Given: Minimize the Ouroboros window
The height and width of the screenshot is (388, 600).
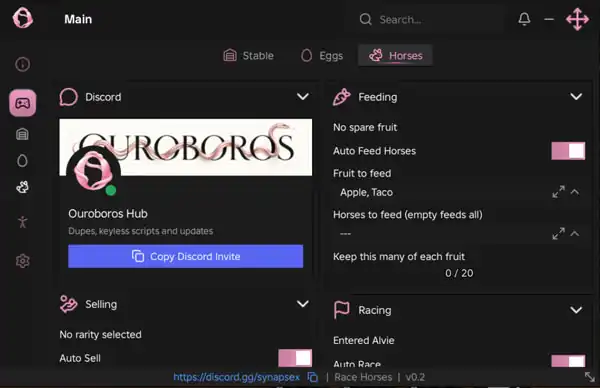Looking at the screenshot, I should point(549,19).
